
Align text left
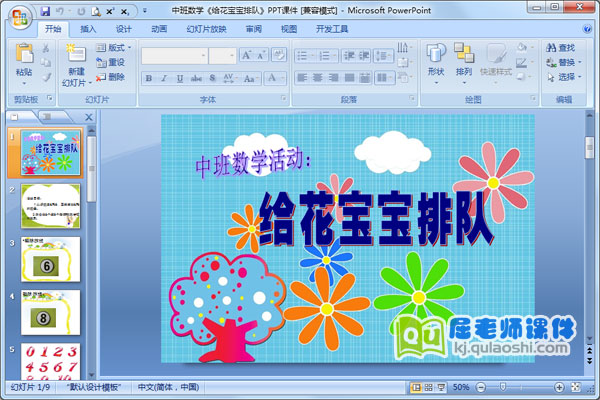click(x=302, y=78)
